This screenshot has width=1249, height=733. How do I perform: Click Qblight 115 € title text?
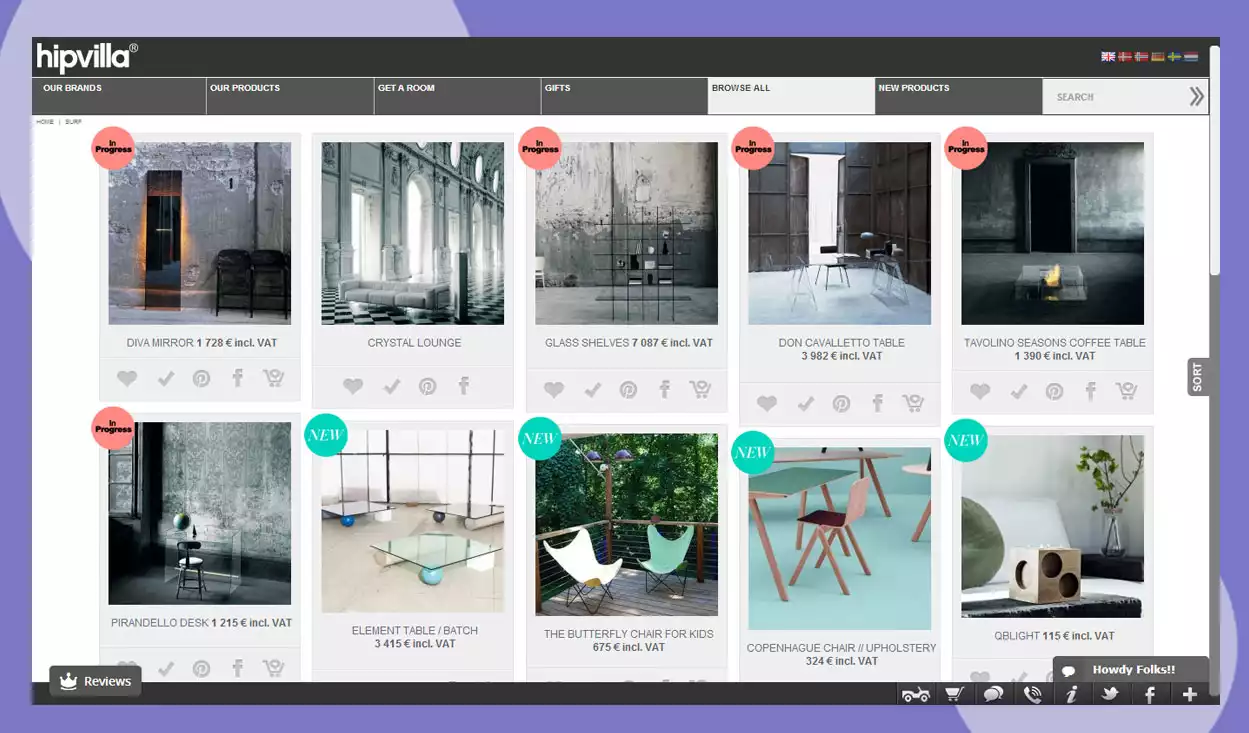pos(1054,636)
